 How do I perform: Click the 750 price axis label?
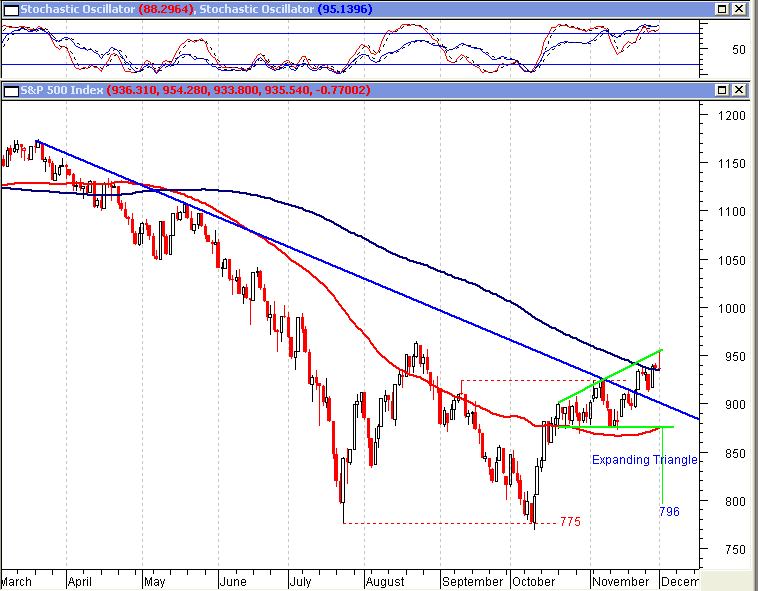735,550
